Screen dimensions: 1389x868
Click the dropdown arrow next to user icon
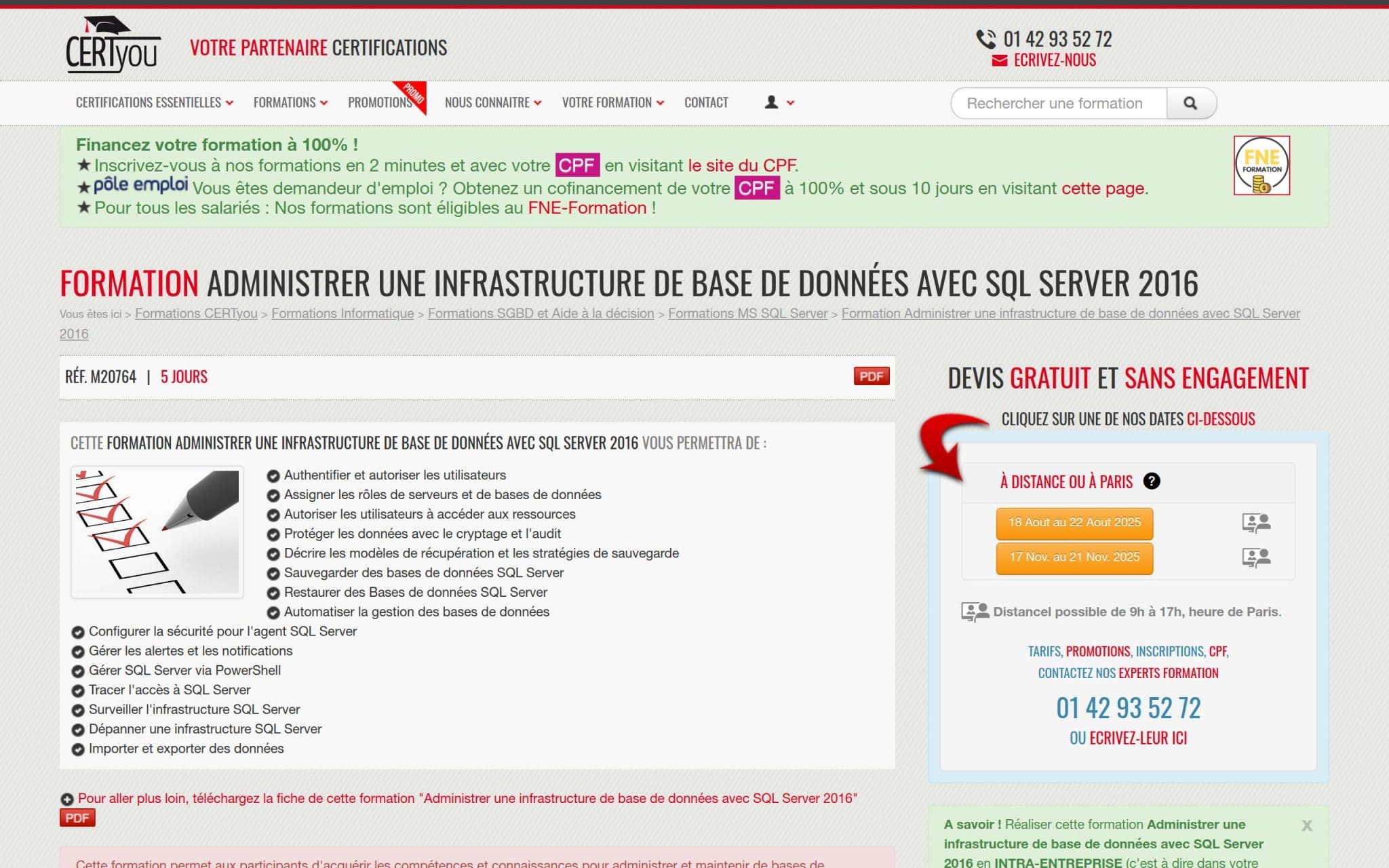click(790, 103)
